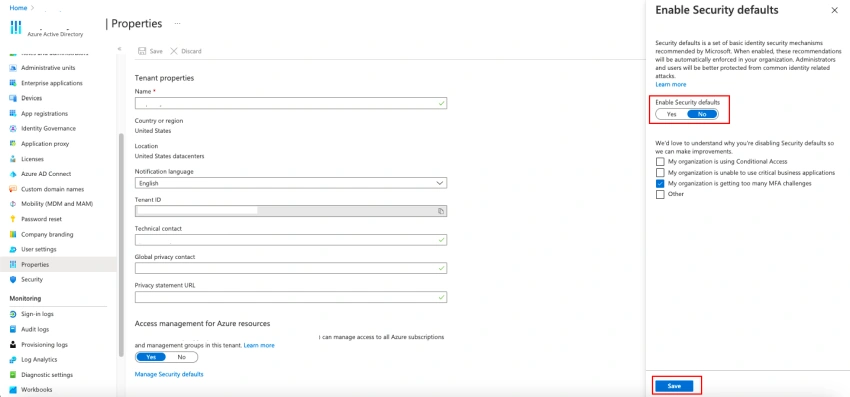Click the Application proxy sidebar icon
Screen dimensions: 850x397
click(13, 144)
